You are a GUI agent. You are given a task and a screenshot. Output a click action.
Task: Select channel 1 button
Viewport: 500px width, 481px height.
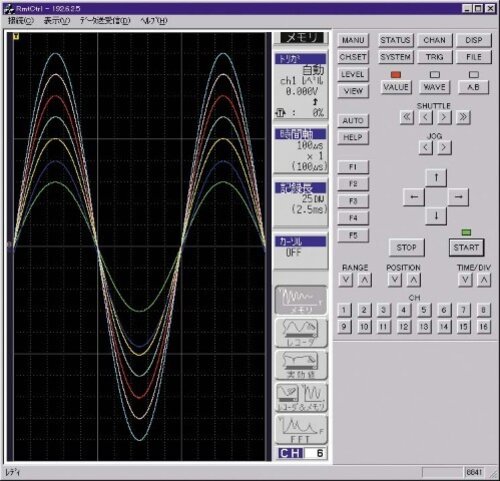(344, 310)
